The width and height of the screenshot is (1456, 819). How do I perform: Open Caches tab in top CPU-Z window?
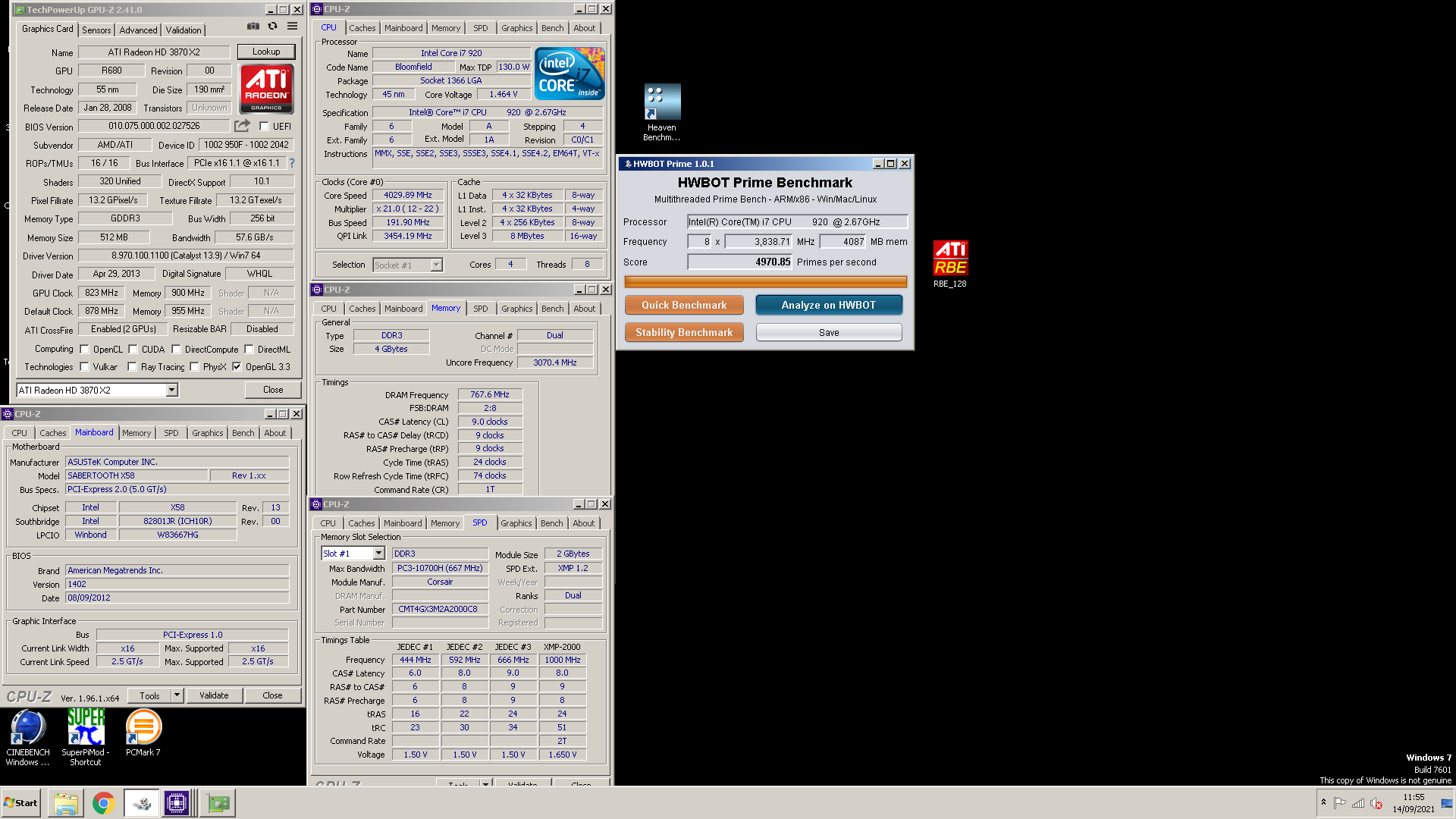(x=362, y=28)
